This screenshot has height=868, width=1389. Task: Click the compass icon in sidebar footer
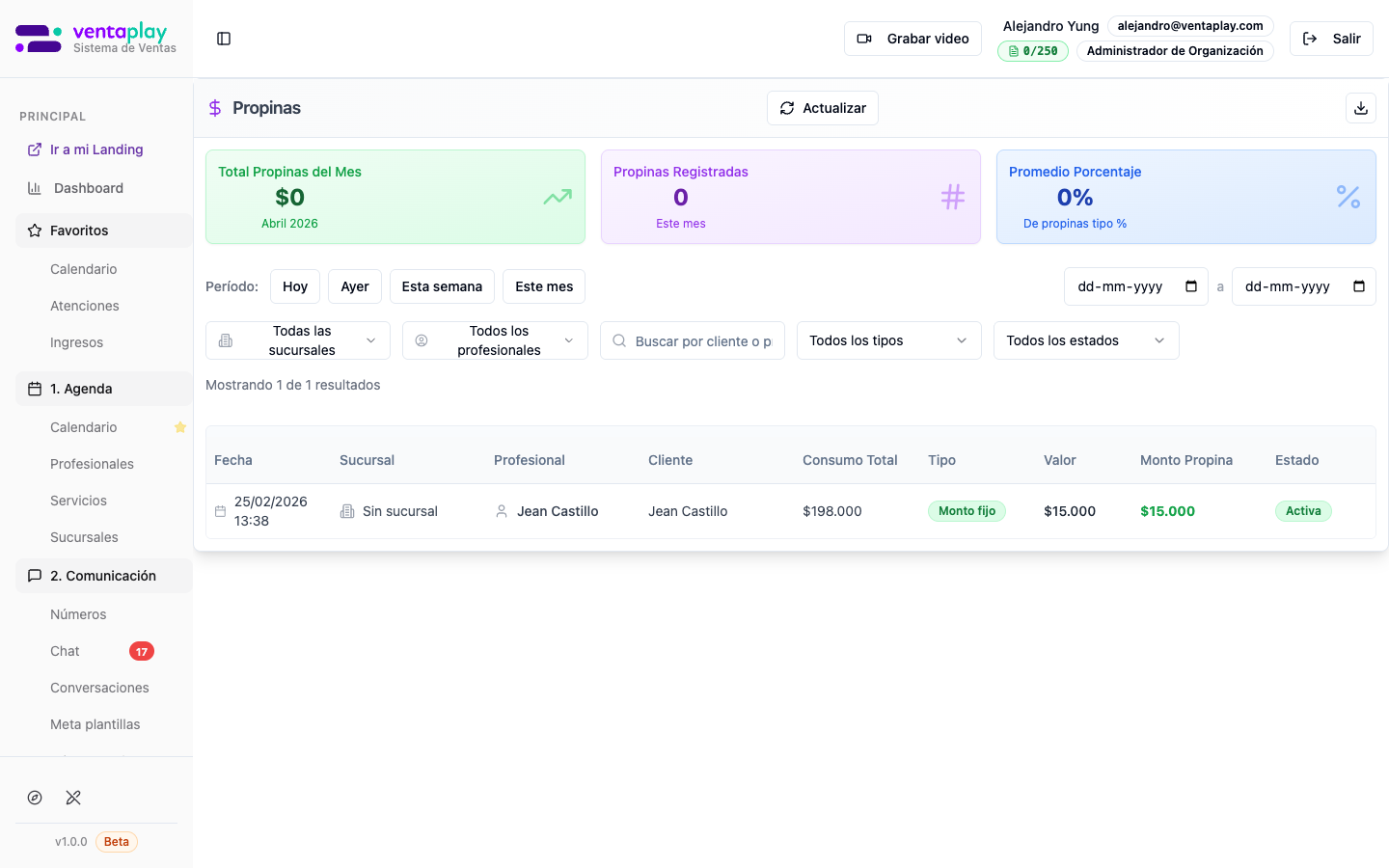[35, 798]
